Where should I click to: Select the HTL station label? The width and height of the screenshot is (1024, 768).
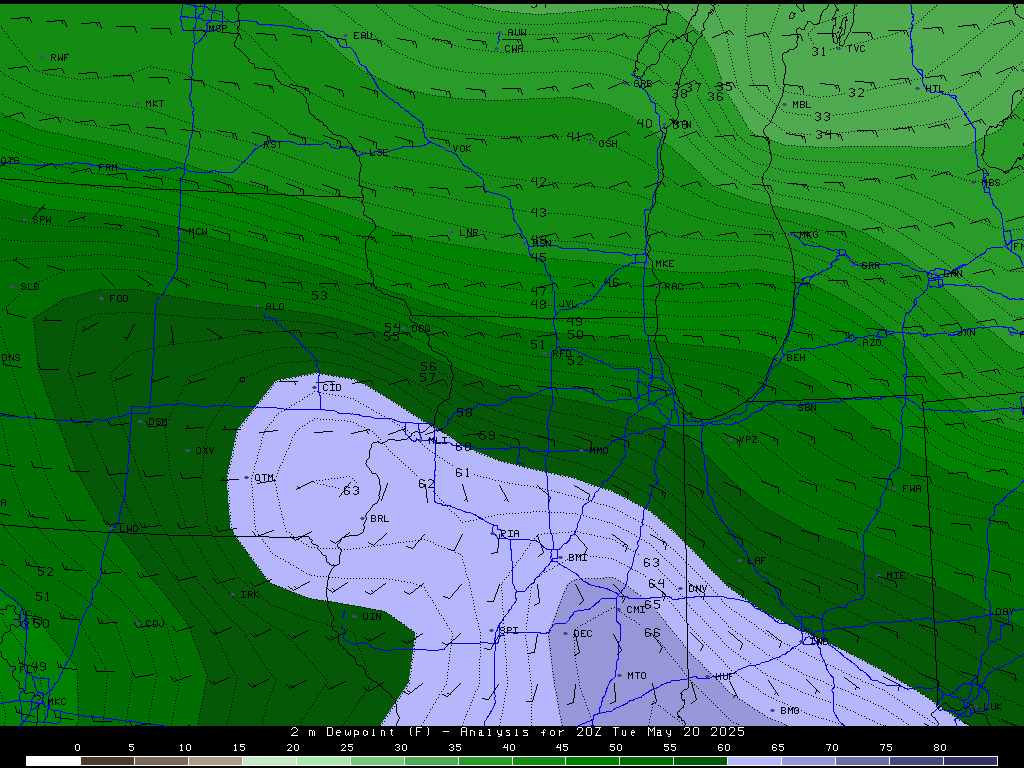click(x=934, y=89)
